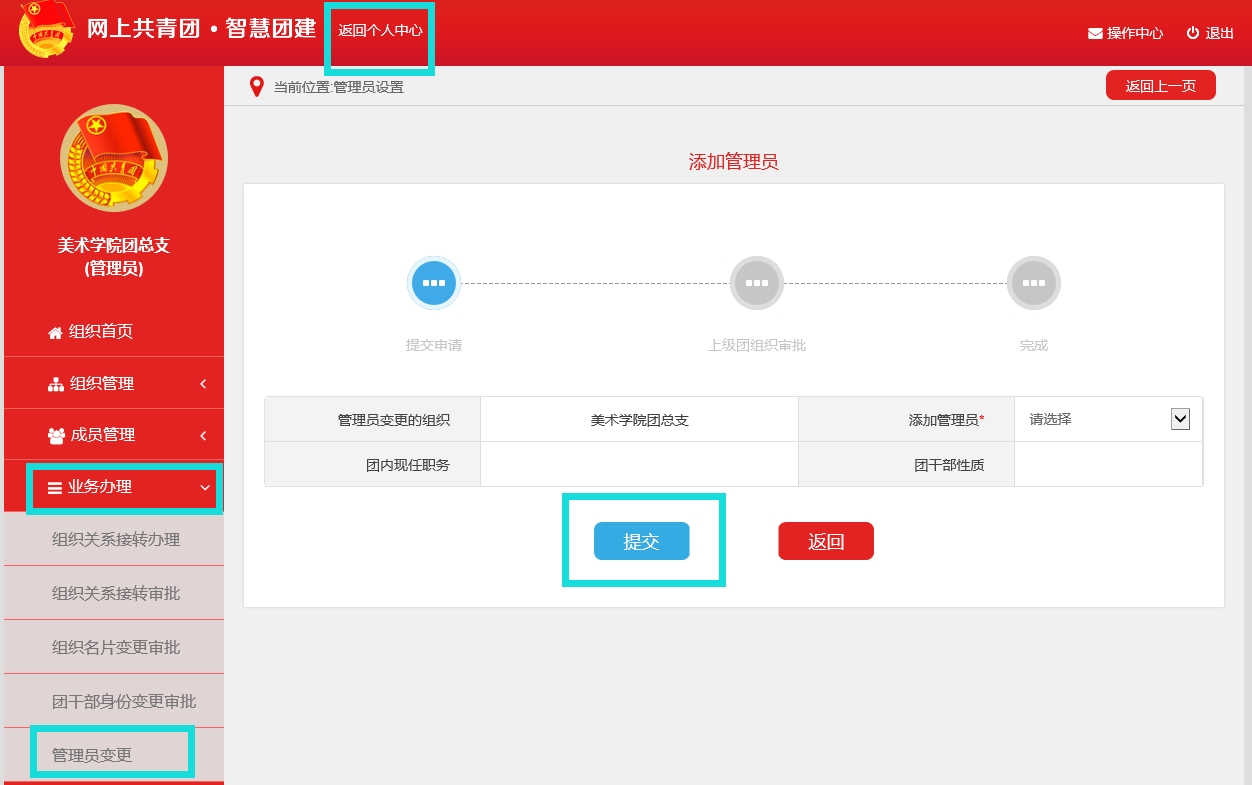The height and width of the screenshot is (785, 1252).
Task: Open the 添加管理员 dropdown selector
Action: [x=1108, y=420]
